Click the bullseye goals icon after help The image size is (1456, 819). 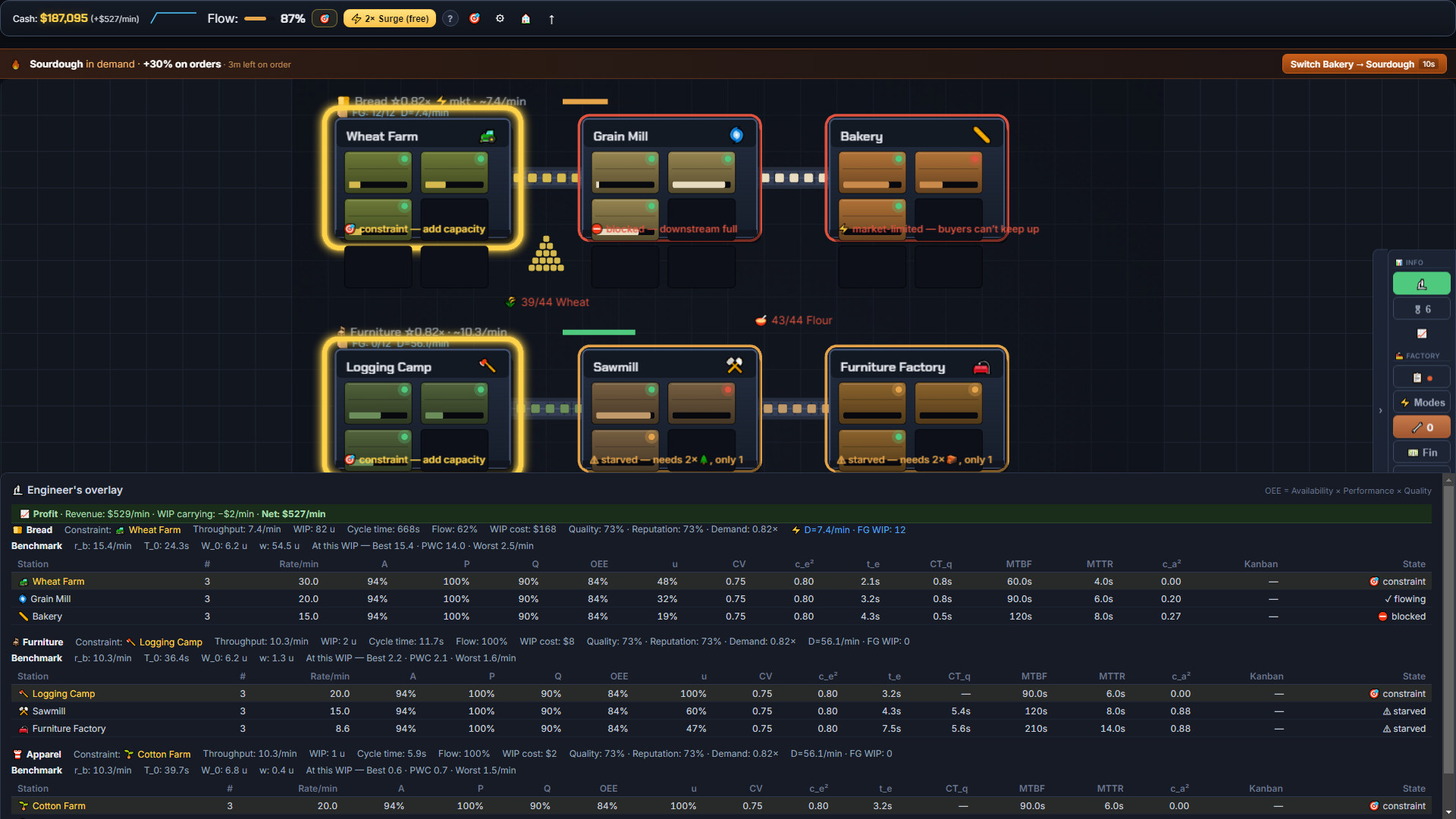(x=475, y=18)
